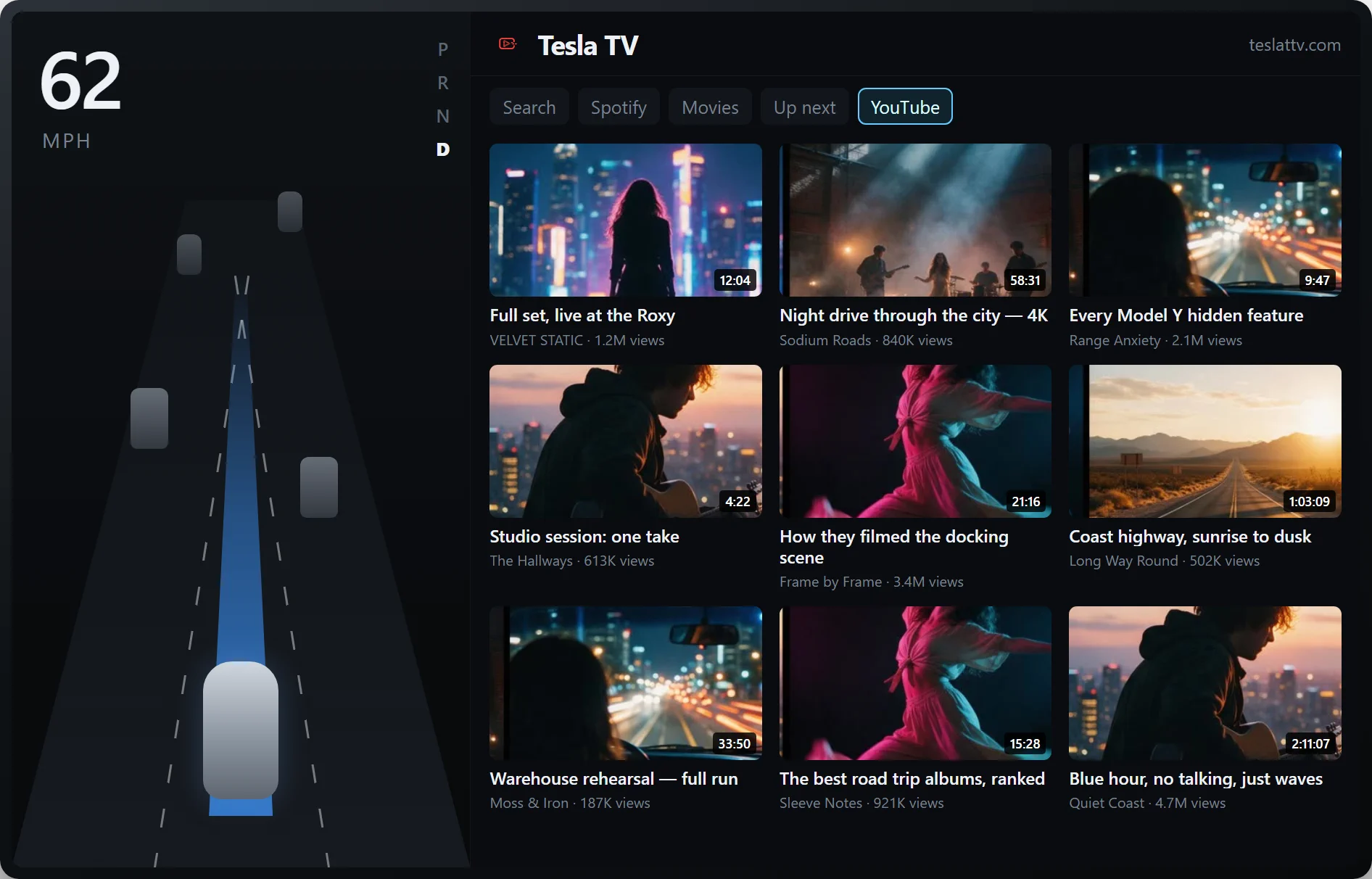The image size is (1372, 879).
Task: Click "Frame by Frame · 3.4M views" text
Action: pyautogui.click(x=871, y=582)
